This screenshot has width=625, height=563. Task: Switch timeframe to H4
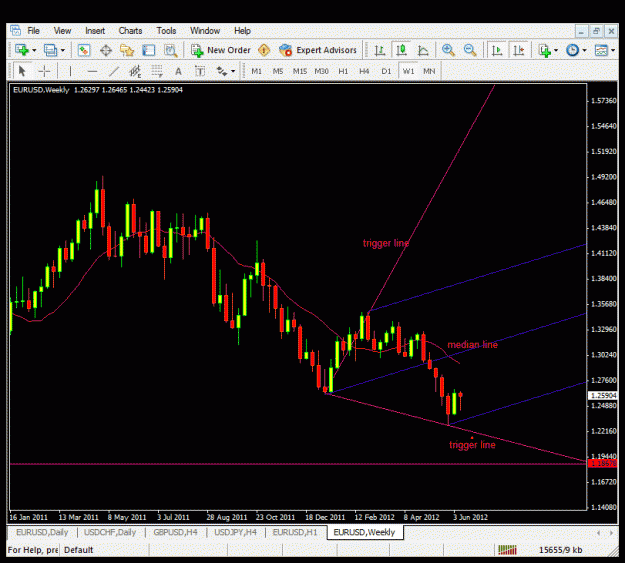pos(364,71)
